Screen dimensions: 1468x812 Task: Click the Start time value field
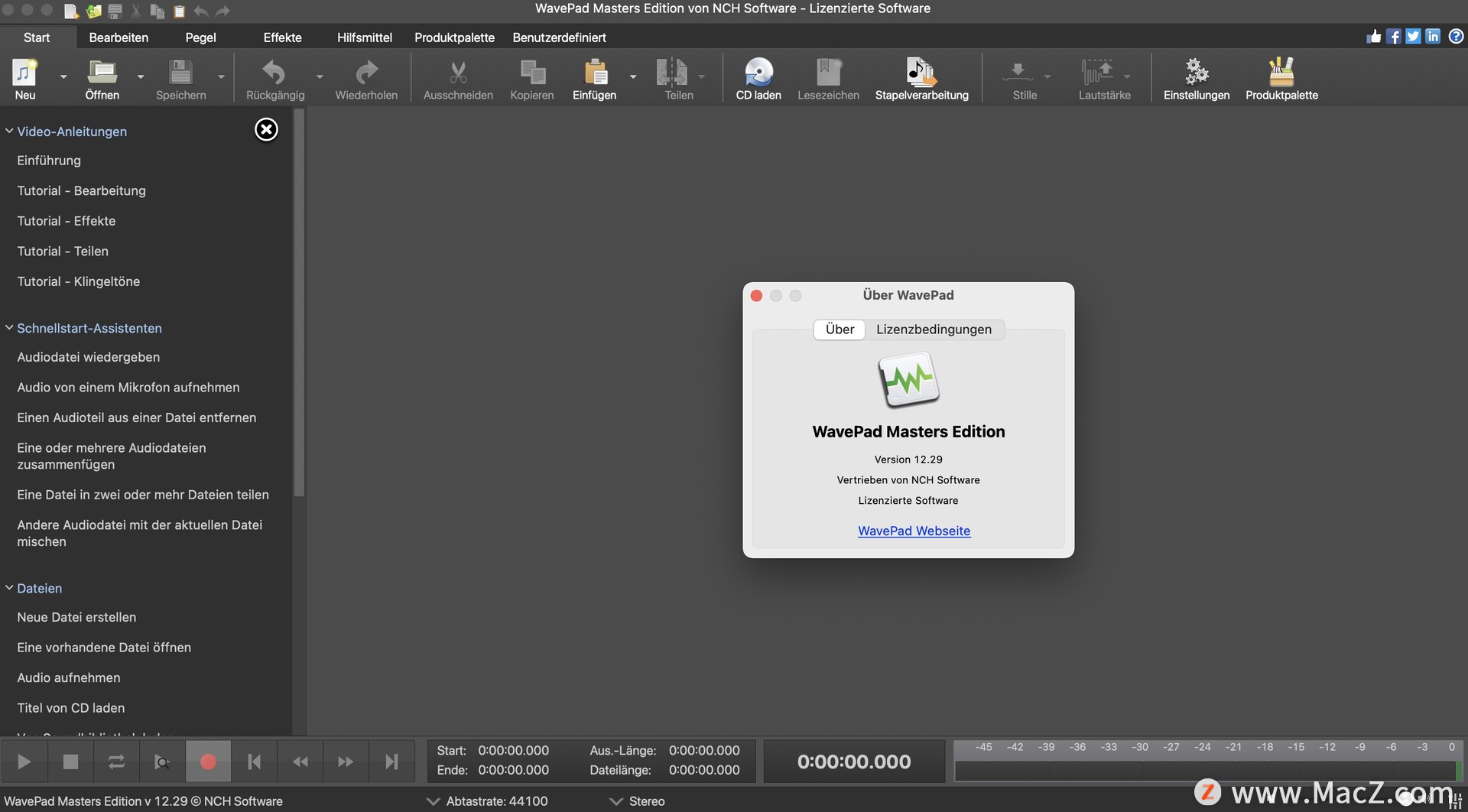coord(513,751)
